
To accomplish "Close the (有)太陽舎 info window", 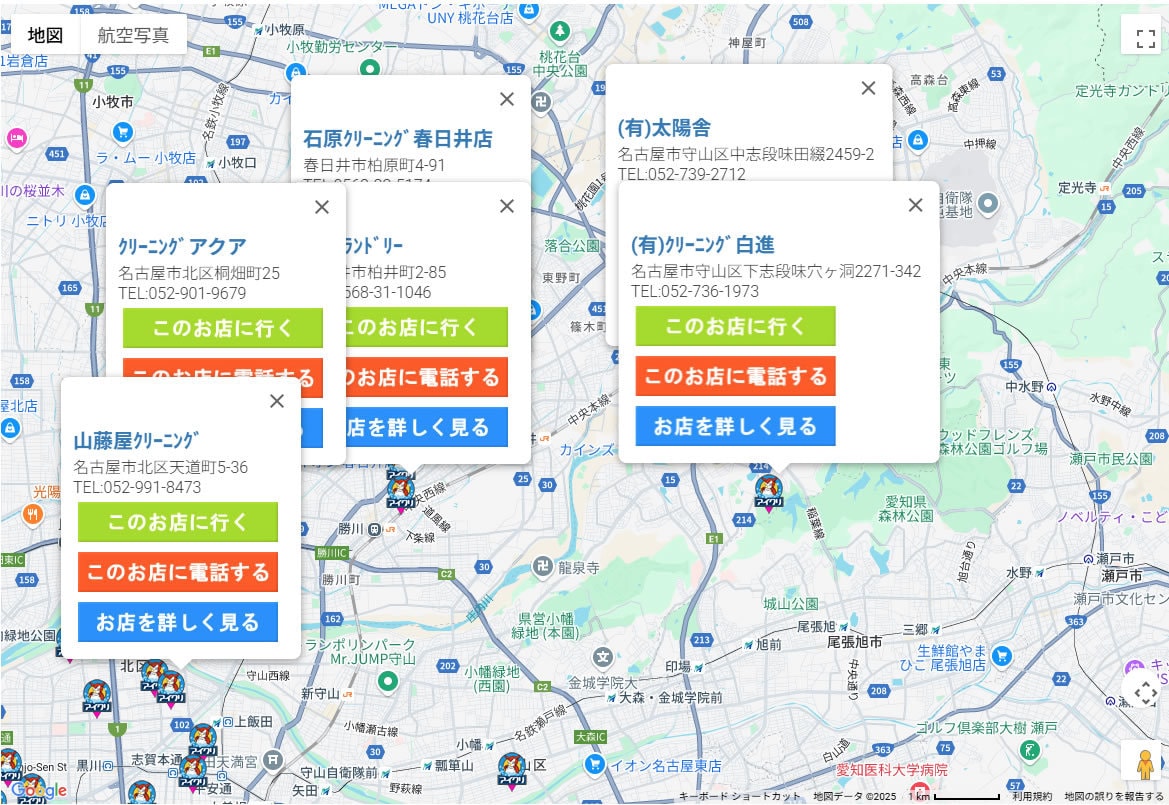I will pos(869,88).
